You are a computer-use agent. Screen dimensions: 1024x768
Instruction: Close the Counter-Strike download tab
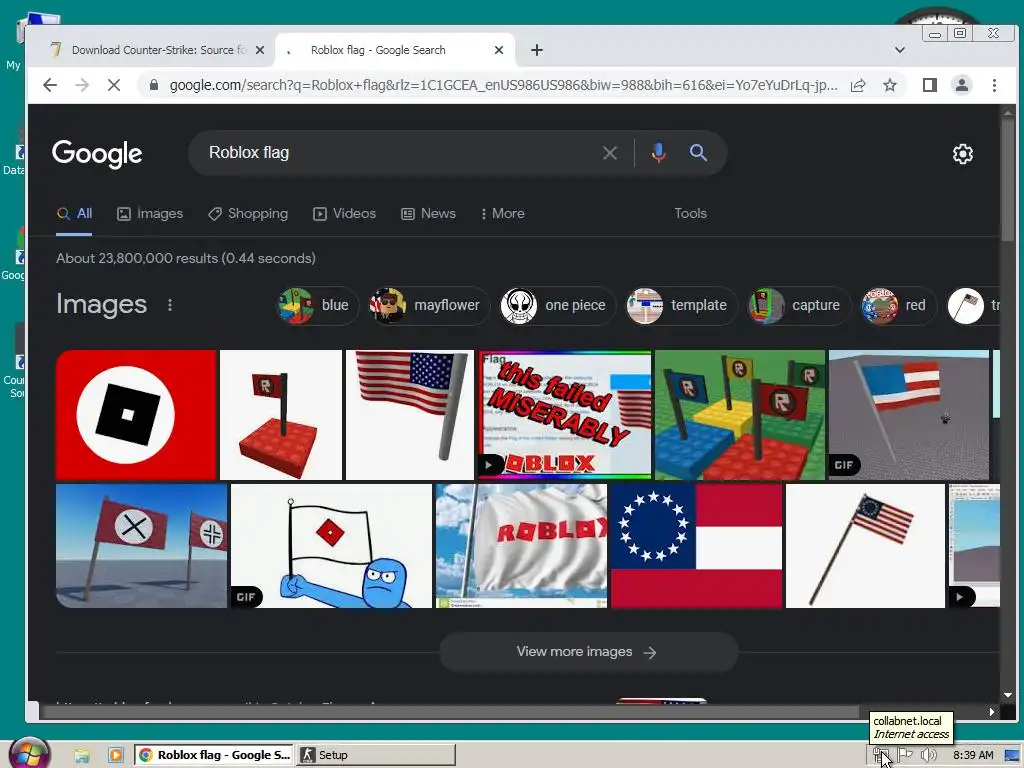click(x=260, y=50)
